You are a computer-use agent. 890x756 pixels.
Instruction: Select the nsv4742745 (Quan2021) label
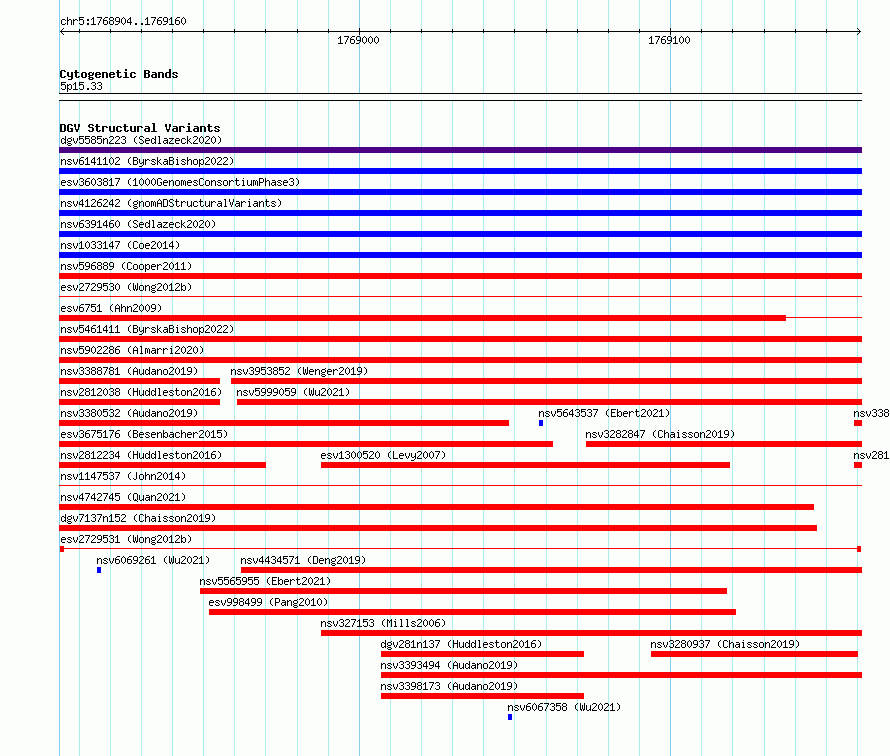pos(123,497)
